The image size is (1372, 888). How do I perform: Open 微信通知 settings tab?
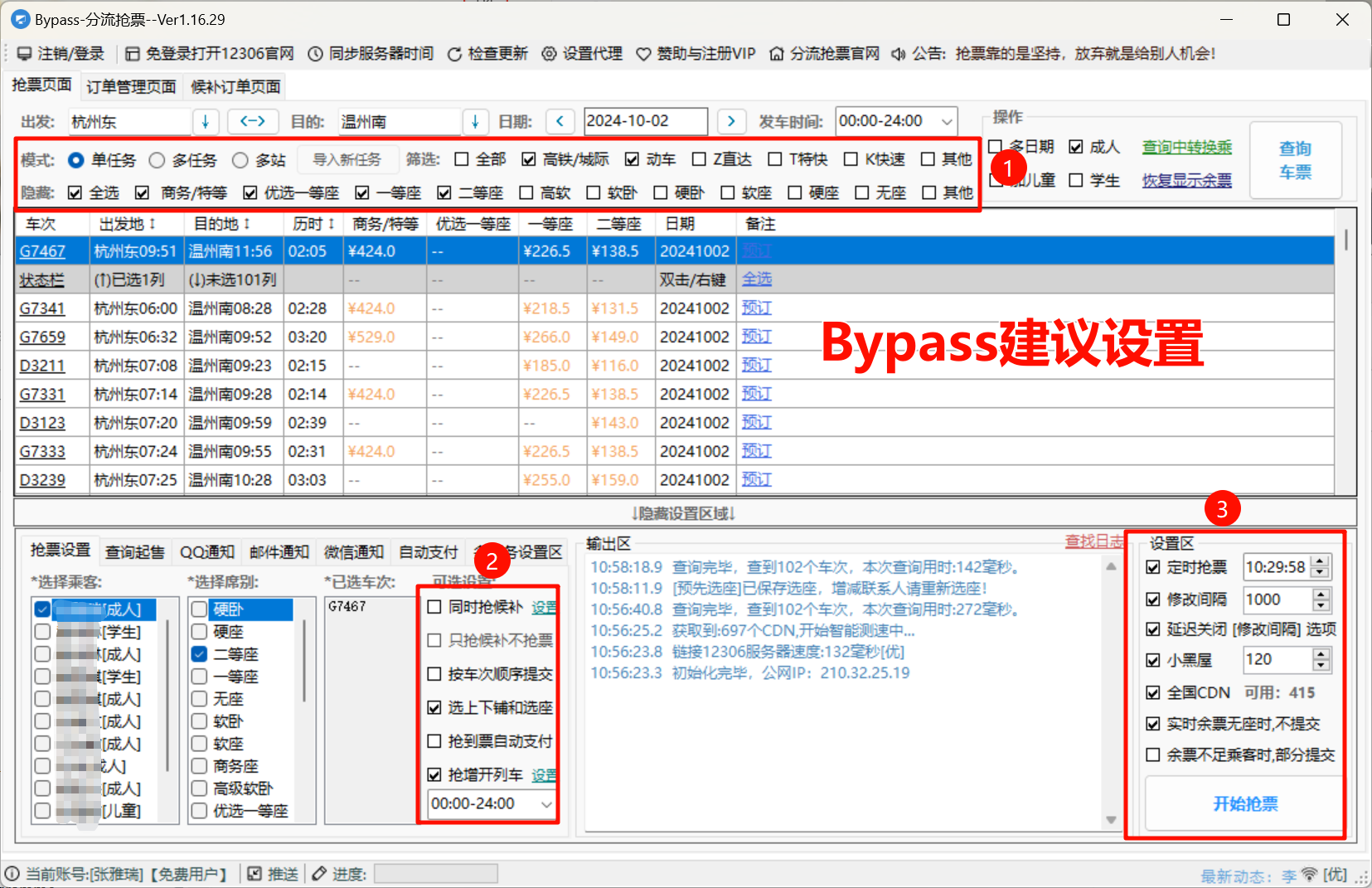(x=353, y=552)
